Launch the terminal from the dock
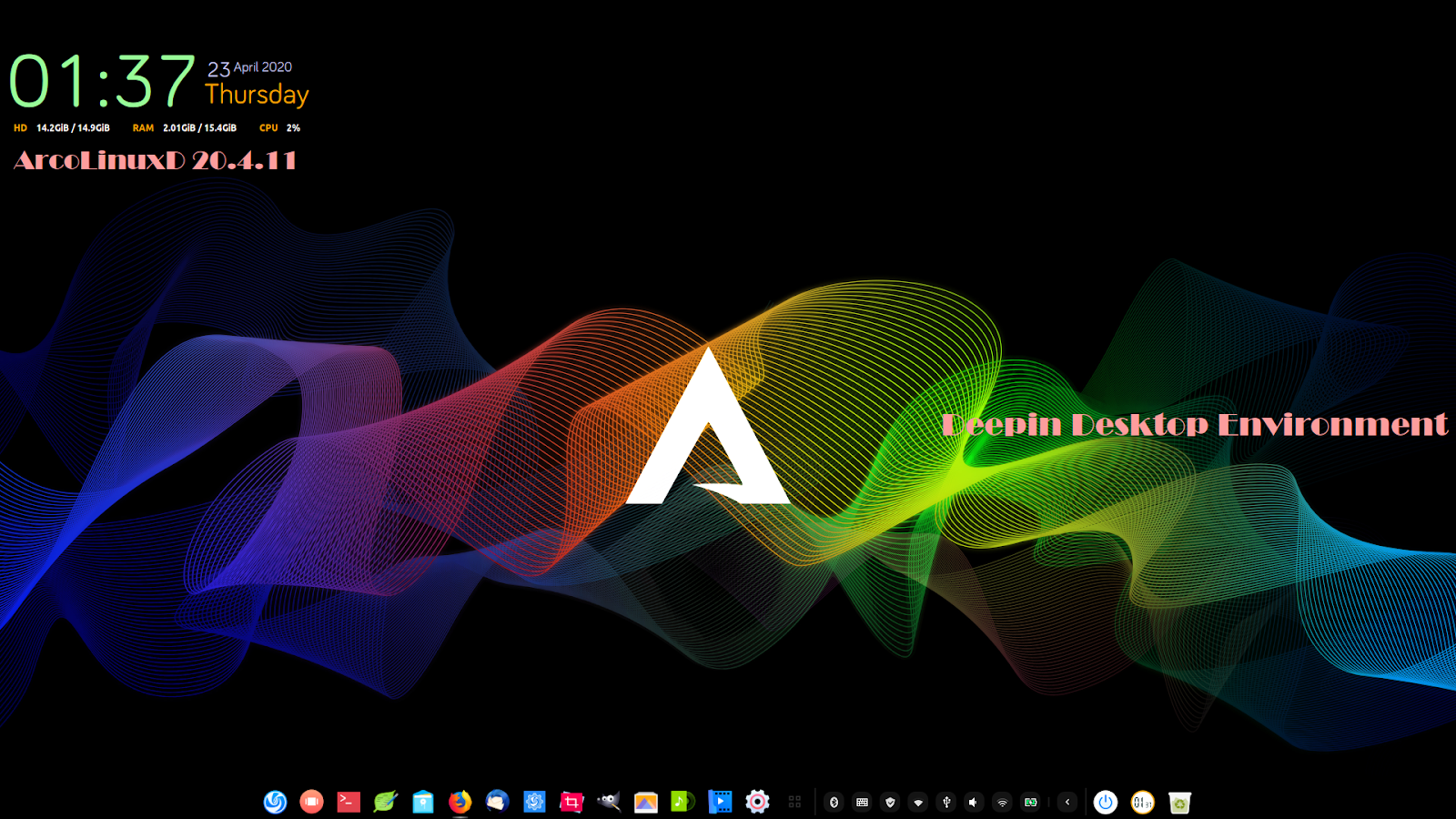Image resolution: width=1456 pixels, height=819 pixels. pyautogui.click(x=349, y=802)
